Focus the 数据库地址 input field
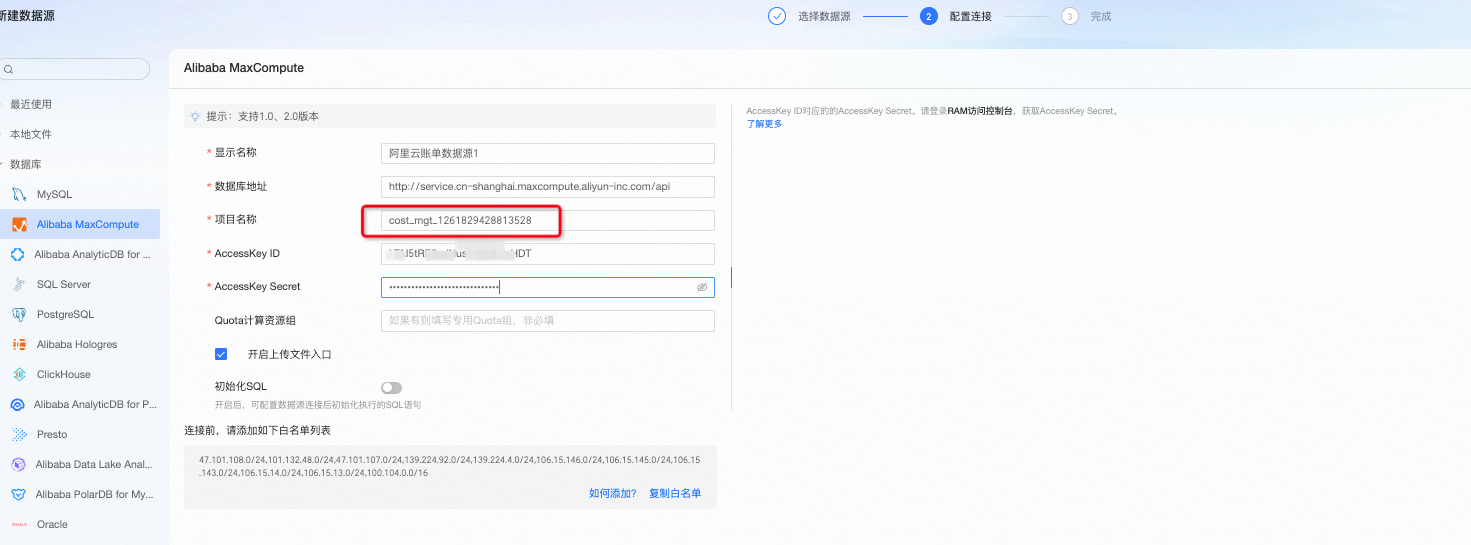Image resolution: width=1471 pixels, height=545 pixels. 548,187
